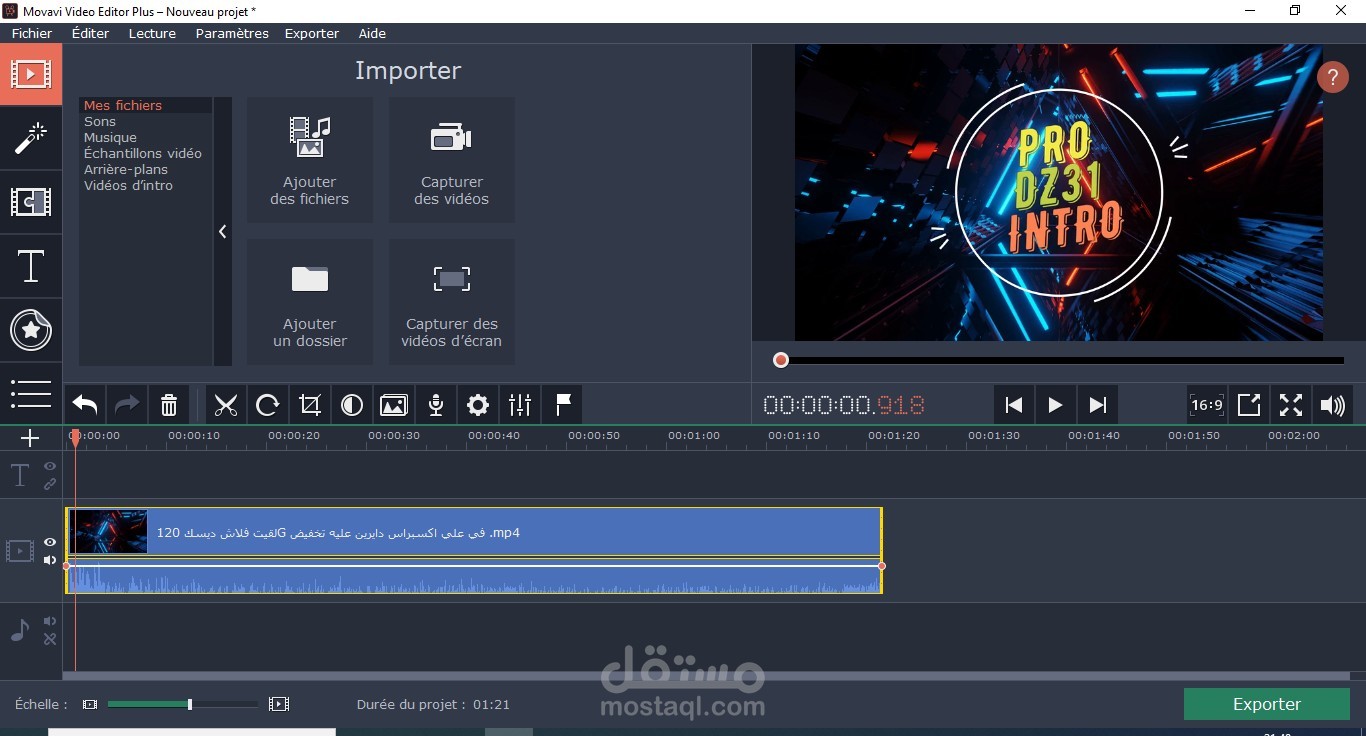Open the Titles text tab

tap(31, 266)
